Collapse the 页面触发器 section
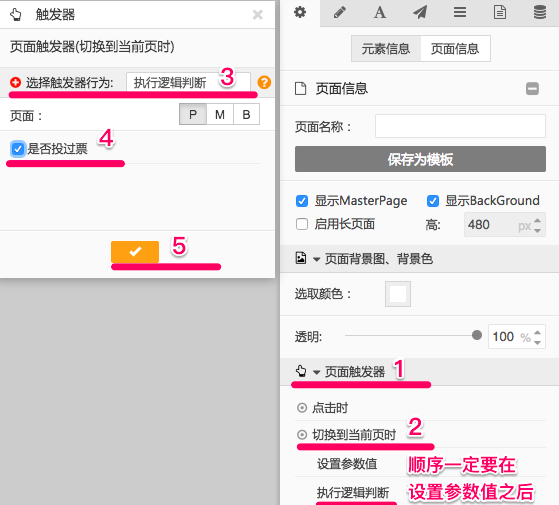The height and width of the screenshot is (505, 559). click(x=316, y=372)
